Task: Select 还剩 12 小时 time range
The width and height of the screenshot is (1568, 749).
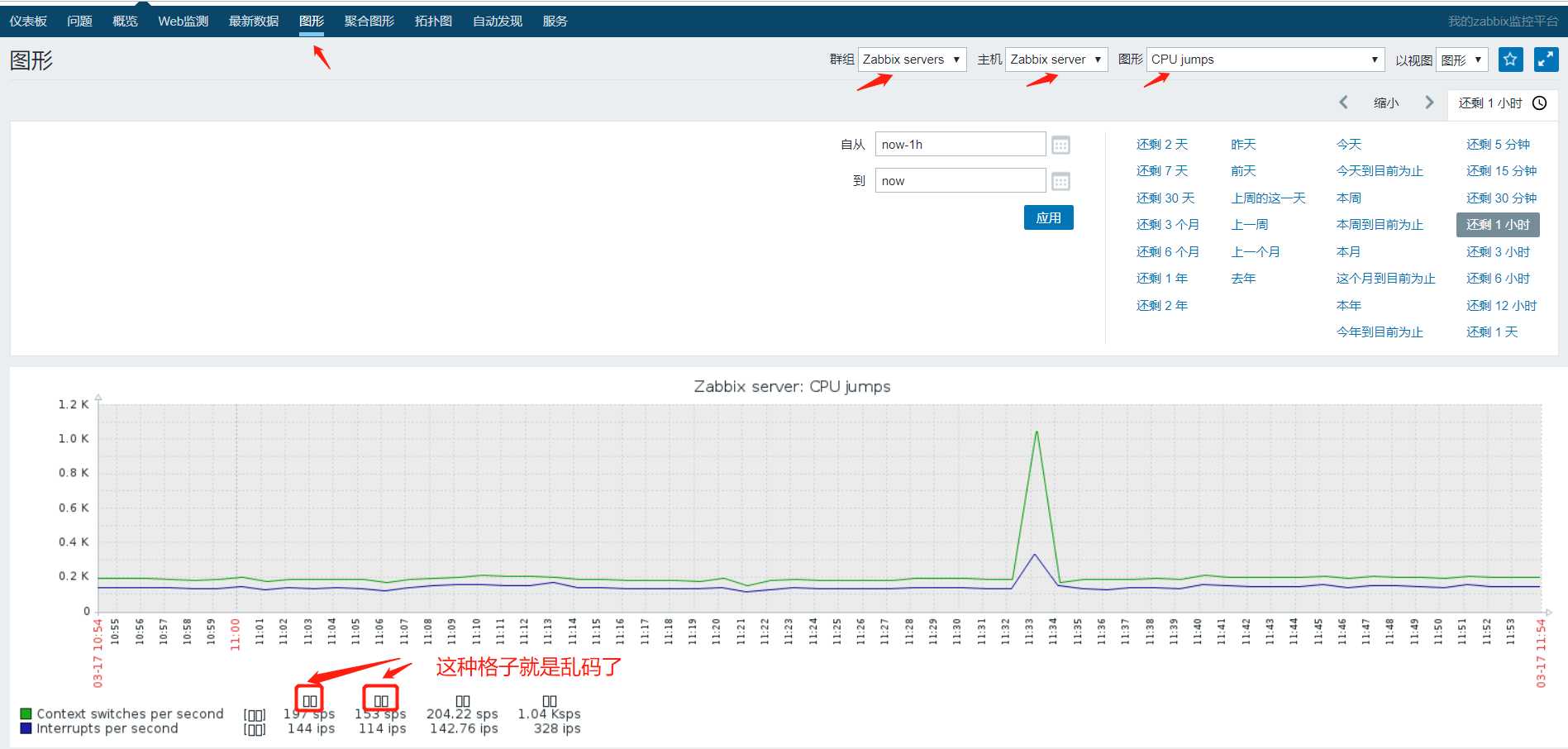Action: tap(1502, 305)
